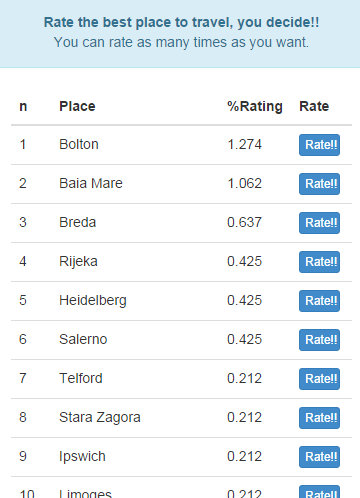The image size is (360, 498).
Task: Select the Heidelberg place name
Action: click(x=93, y=301)
